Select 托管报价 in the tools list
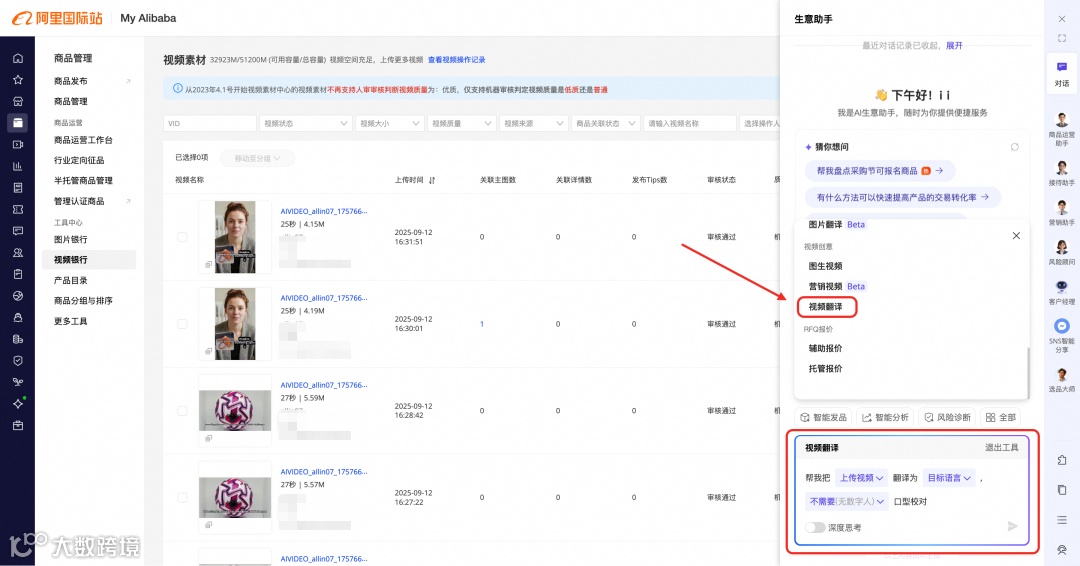1080x566 pixels. click(x=825, y=368)
